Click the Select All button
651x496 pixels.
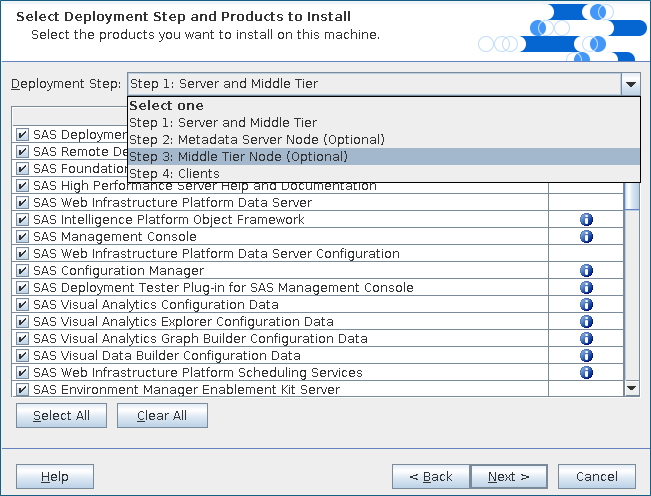(61, 415)
